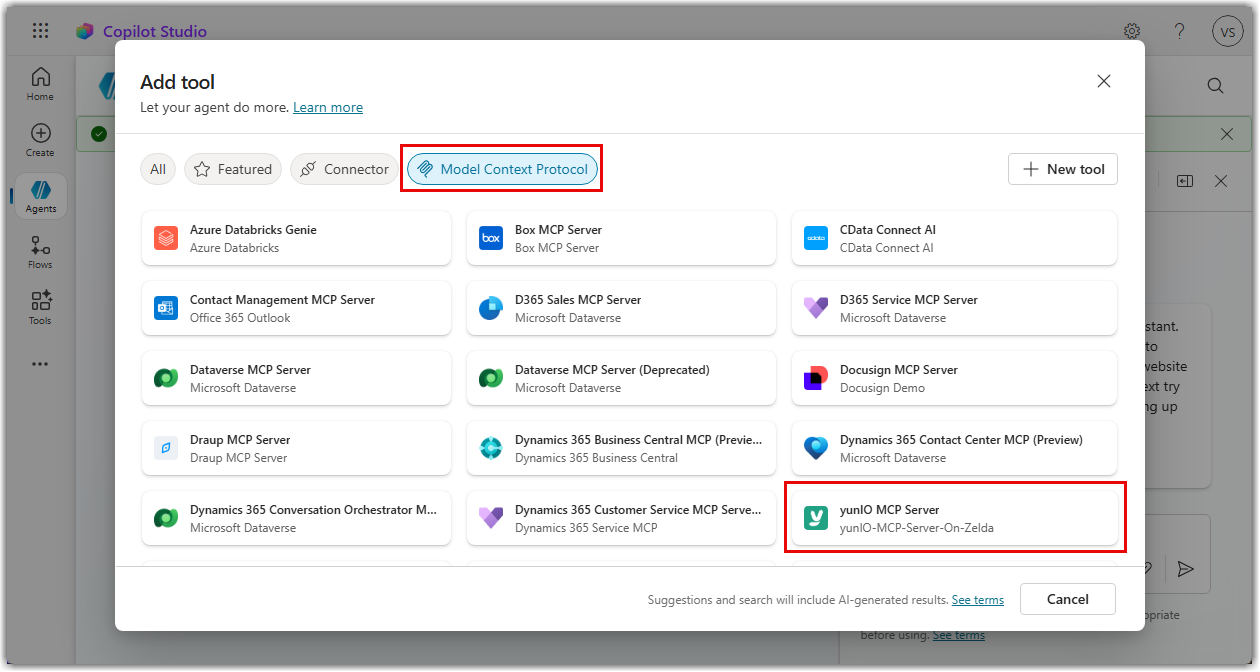Image resolution: width=1260 pixels, height=672 pixels.
Task: Expand the sidebar More ellipsis
Action: 40,364
